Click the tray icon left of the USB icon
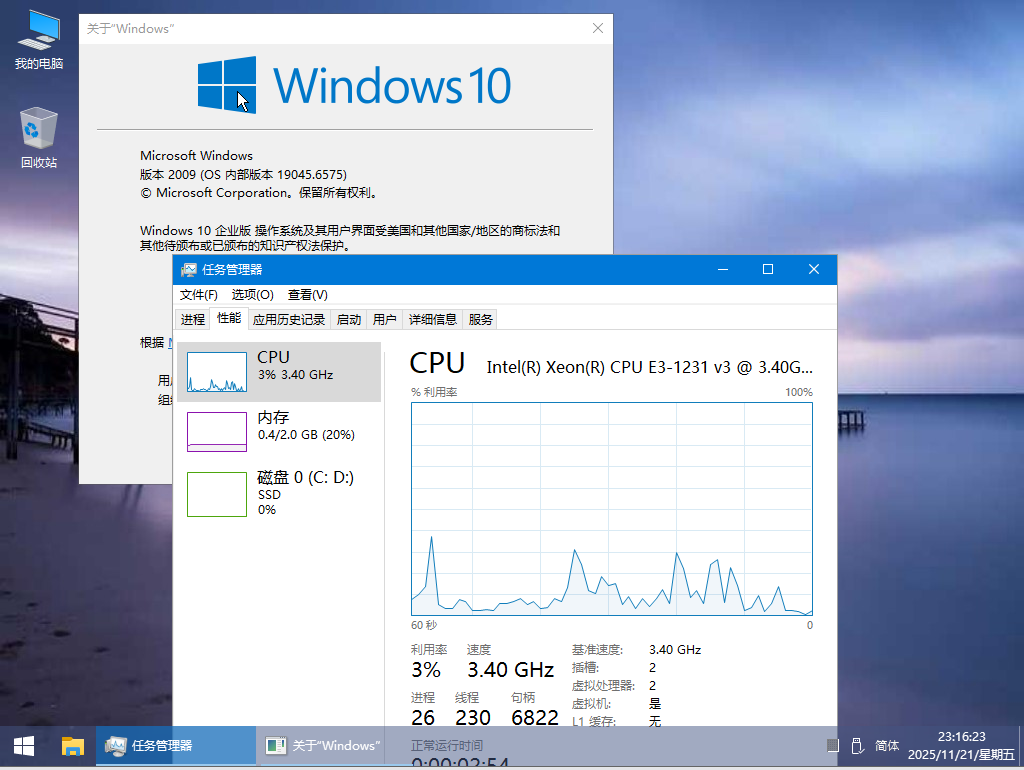The height and width of the screenshot is (770, 1024). point(832,746)
